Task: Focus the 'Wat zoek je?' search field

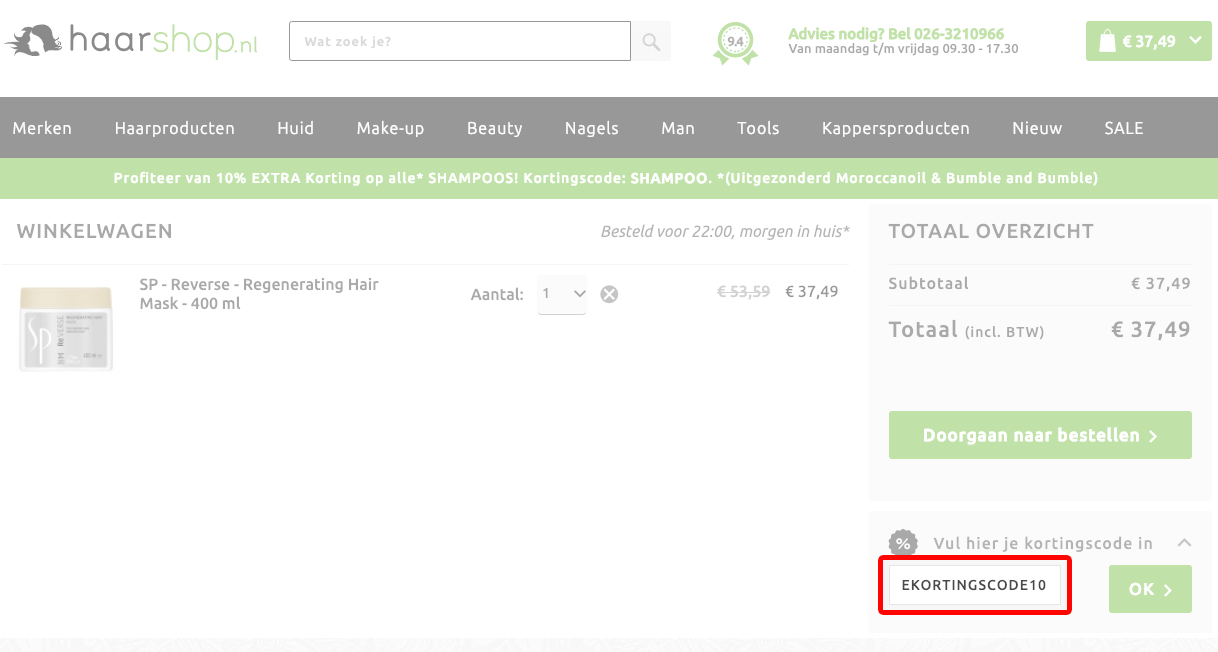Action: (x=460, y=41)
